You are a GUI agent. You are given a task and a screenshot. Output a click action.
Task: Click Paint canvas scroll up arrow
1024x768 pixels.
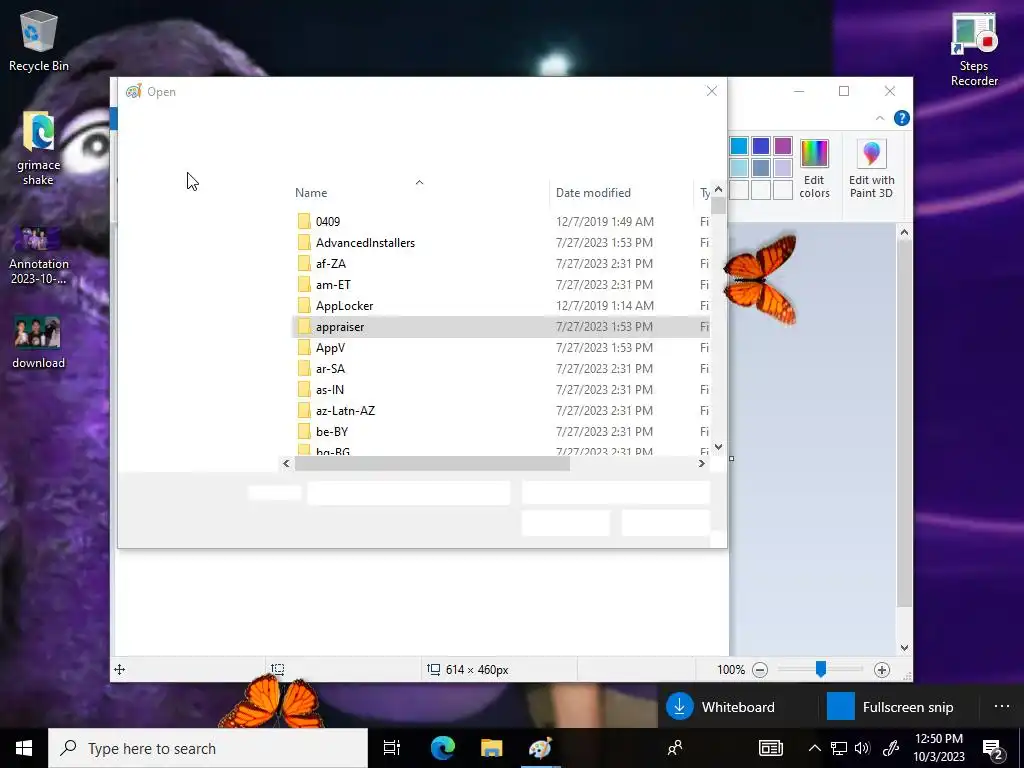point(904,232)
